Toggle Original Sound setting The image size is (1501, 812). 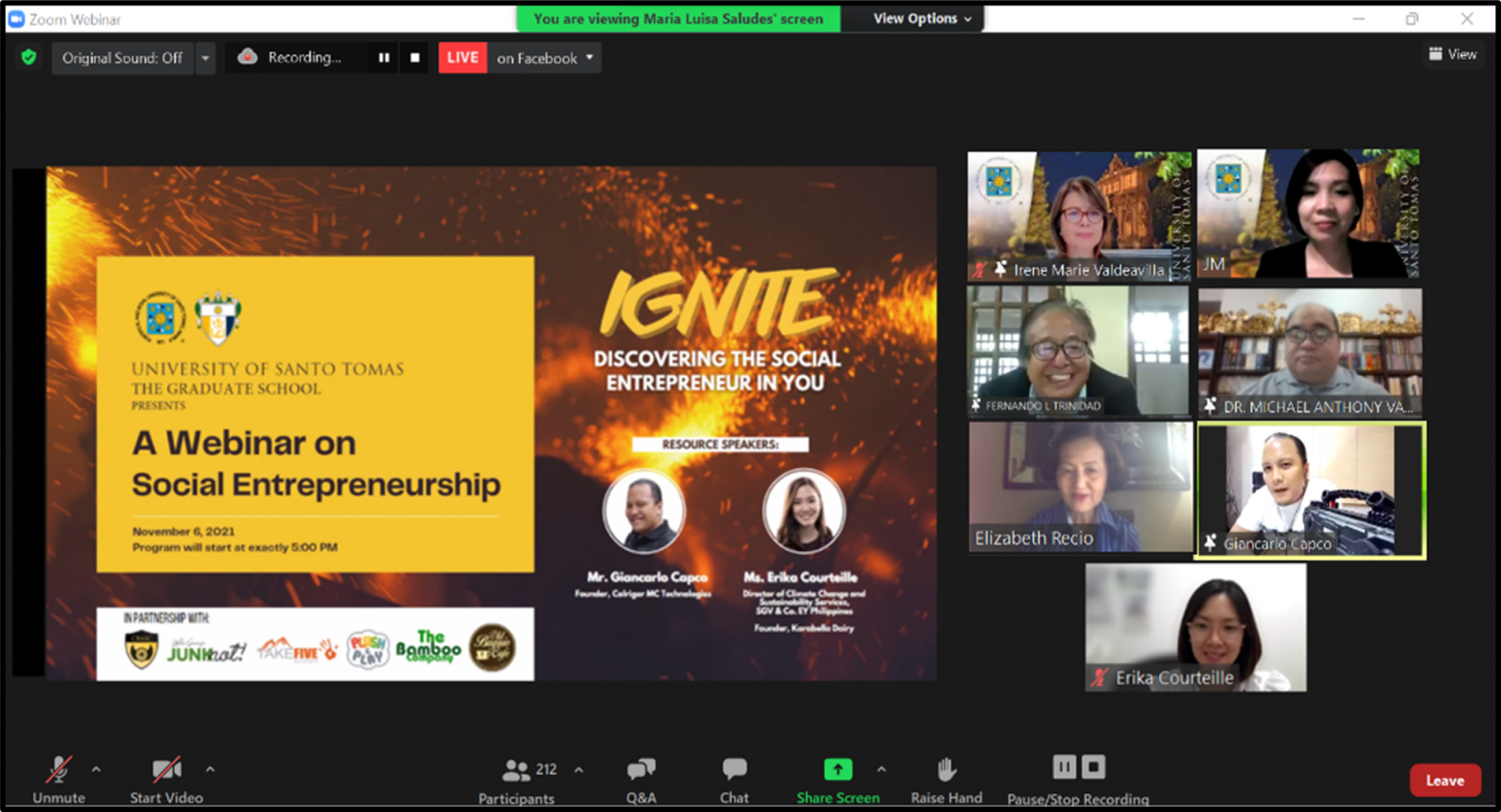coord(122,58)
